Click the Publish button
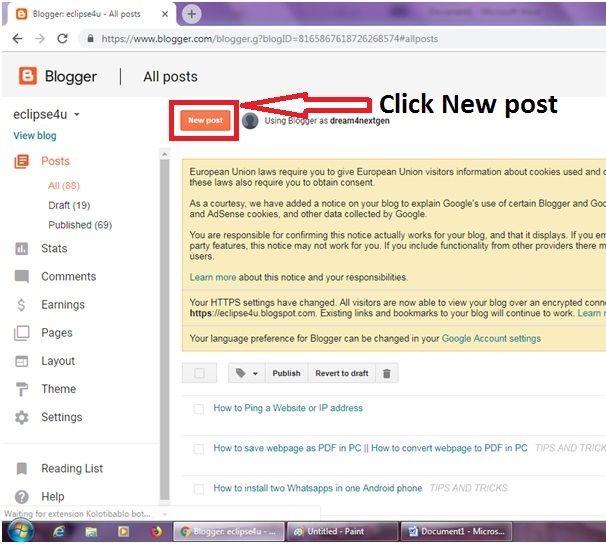 (x=286, y=373)
